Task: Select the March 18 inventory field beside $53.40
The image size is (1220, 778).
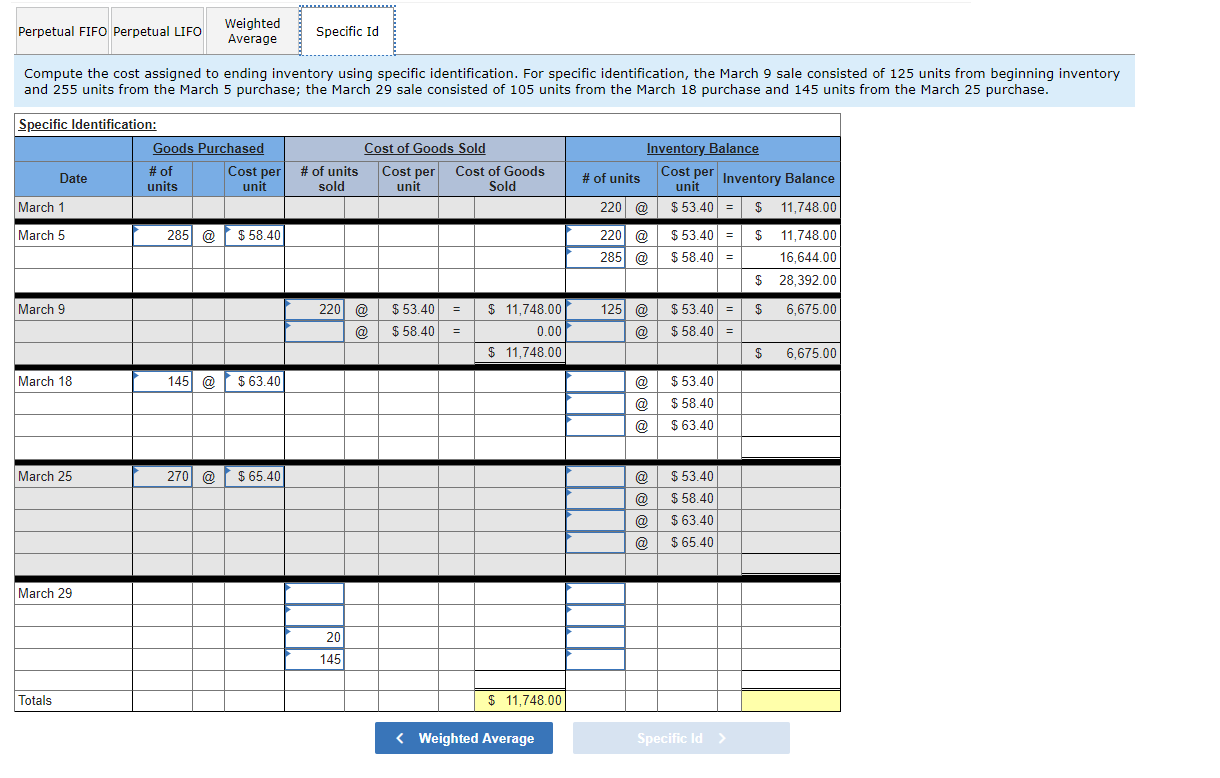Action: click(596, 381)
